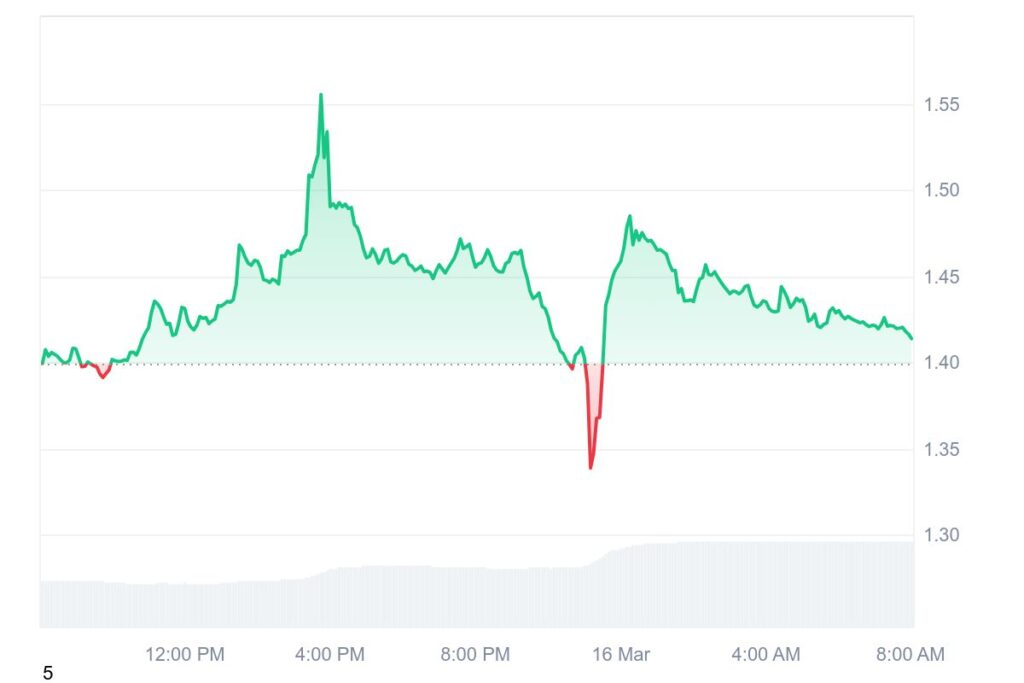Click the small red dip near chart start
Image resolution: width=1024 pixels, height=683 pixels.
(102, 376)
